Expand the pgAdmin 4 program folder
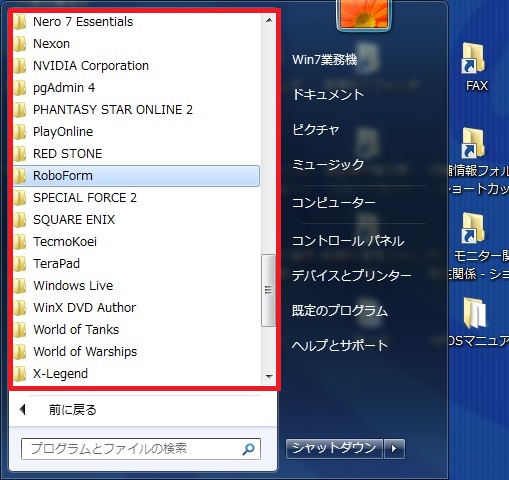509x480 pixels. (136, 88)
